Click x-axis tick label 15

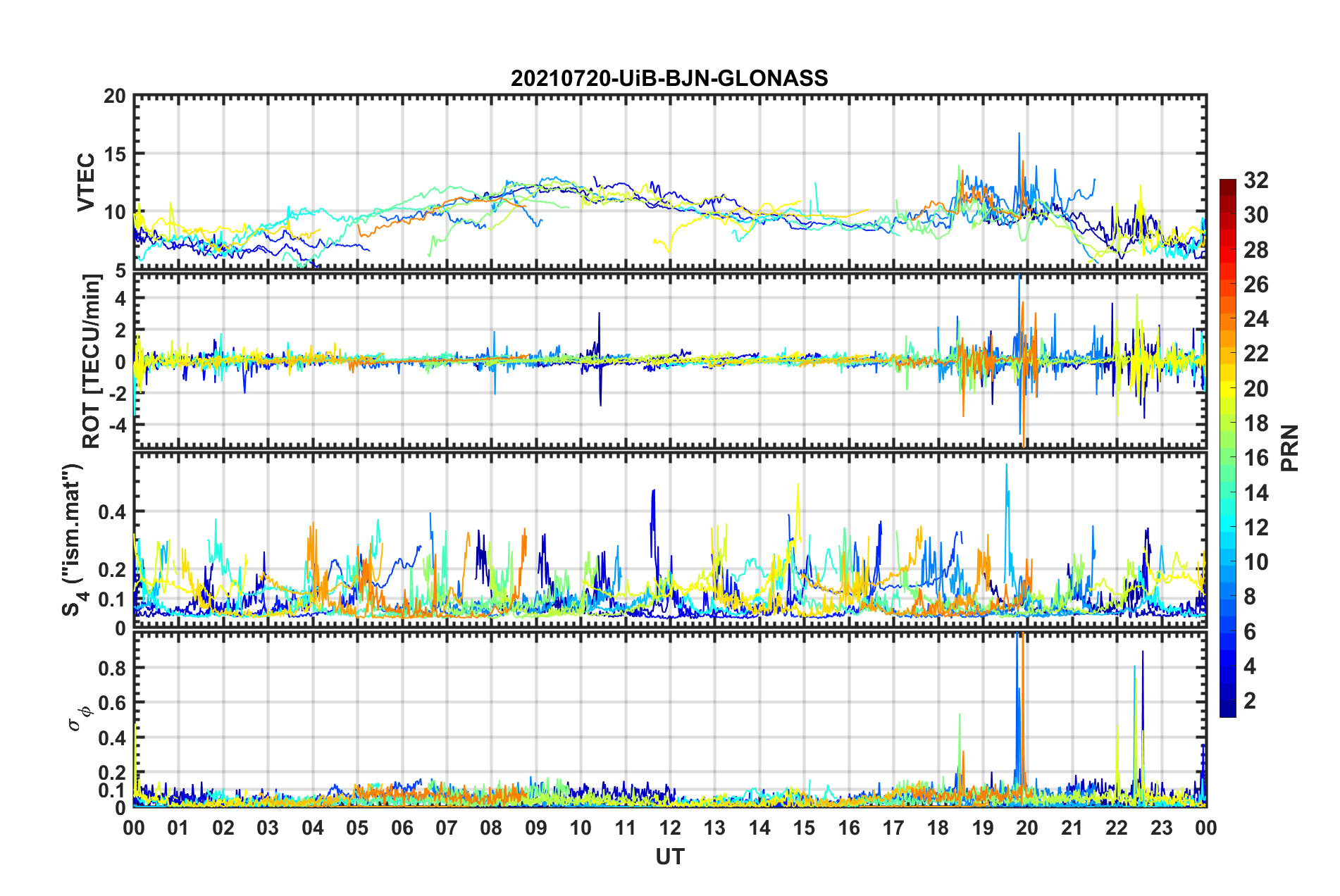tap(804, 828)
